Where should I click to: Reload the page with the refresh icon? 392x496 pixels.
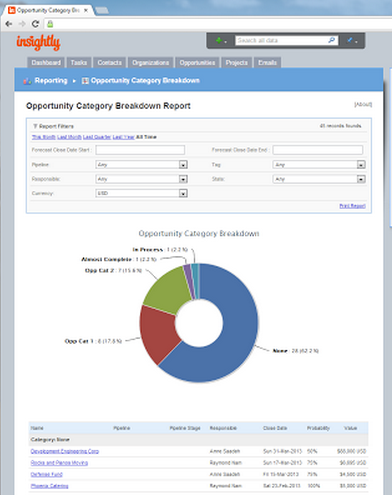35,24
